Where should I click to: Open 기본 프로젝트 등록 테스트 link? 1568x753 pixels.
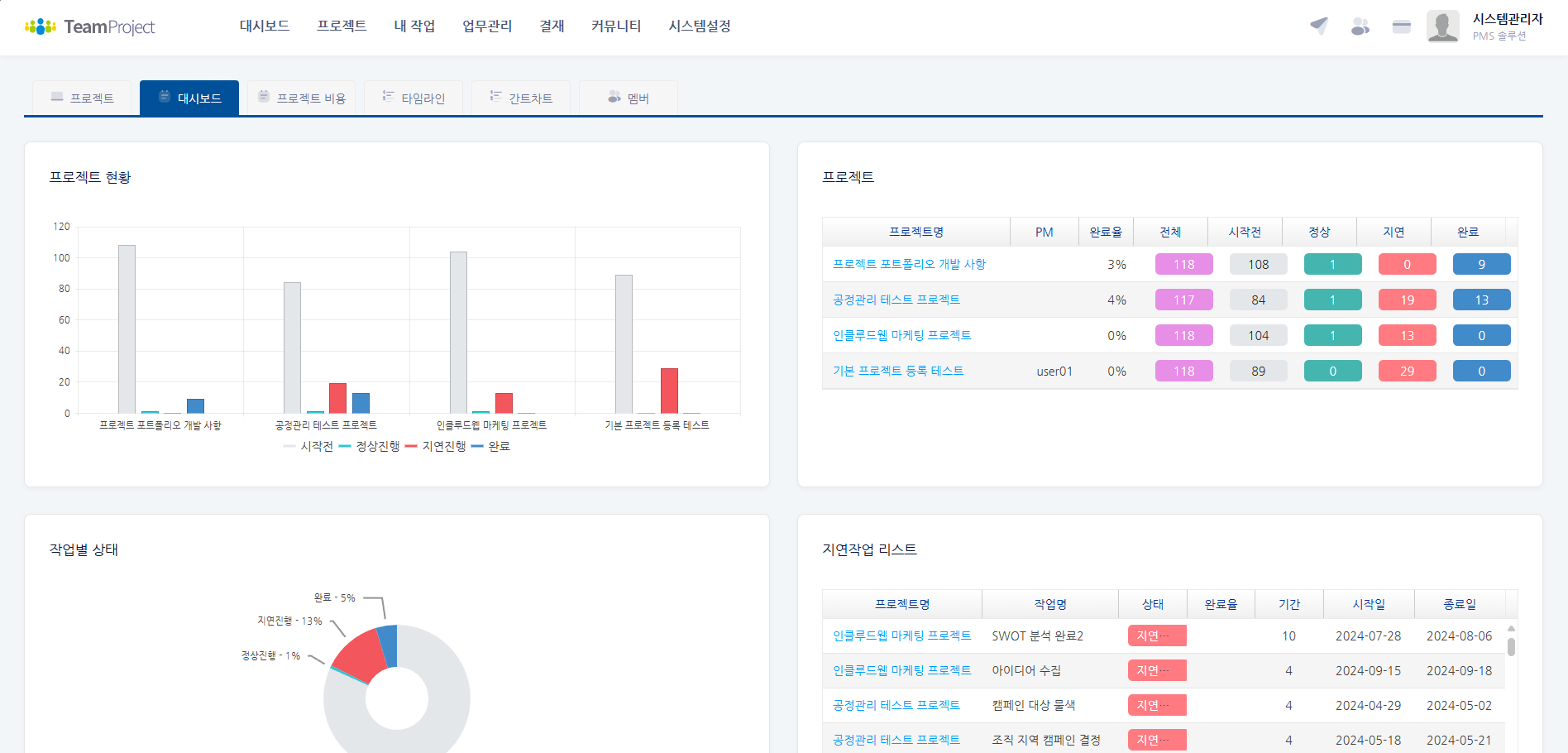898,371
